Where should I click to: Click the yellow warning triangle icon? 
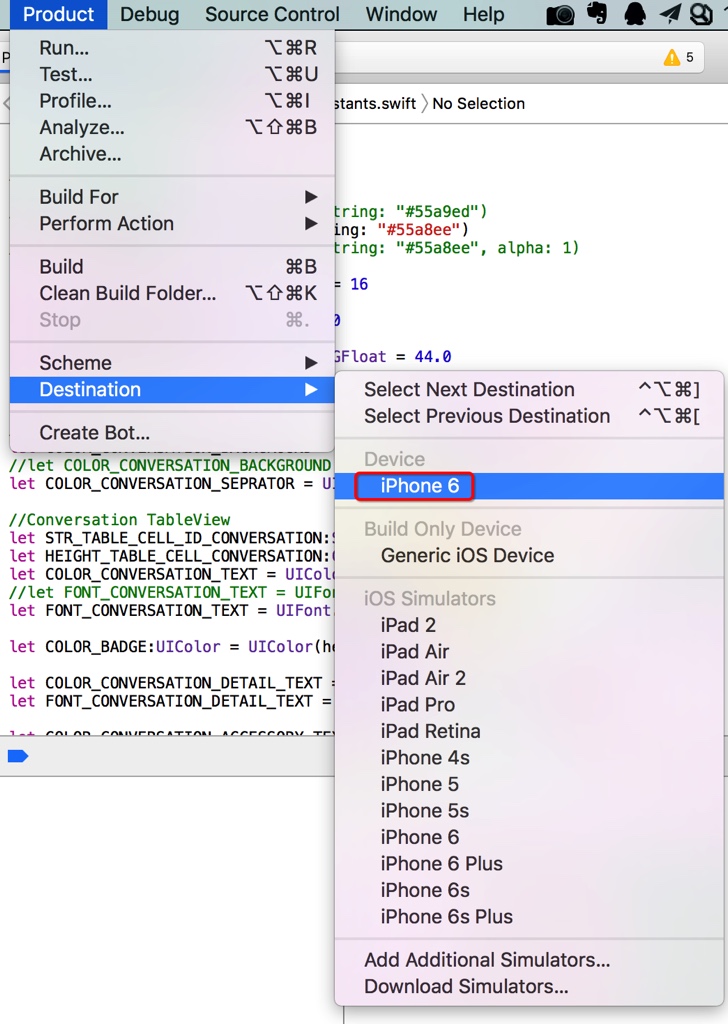(x=672, y=58)
